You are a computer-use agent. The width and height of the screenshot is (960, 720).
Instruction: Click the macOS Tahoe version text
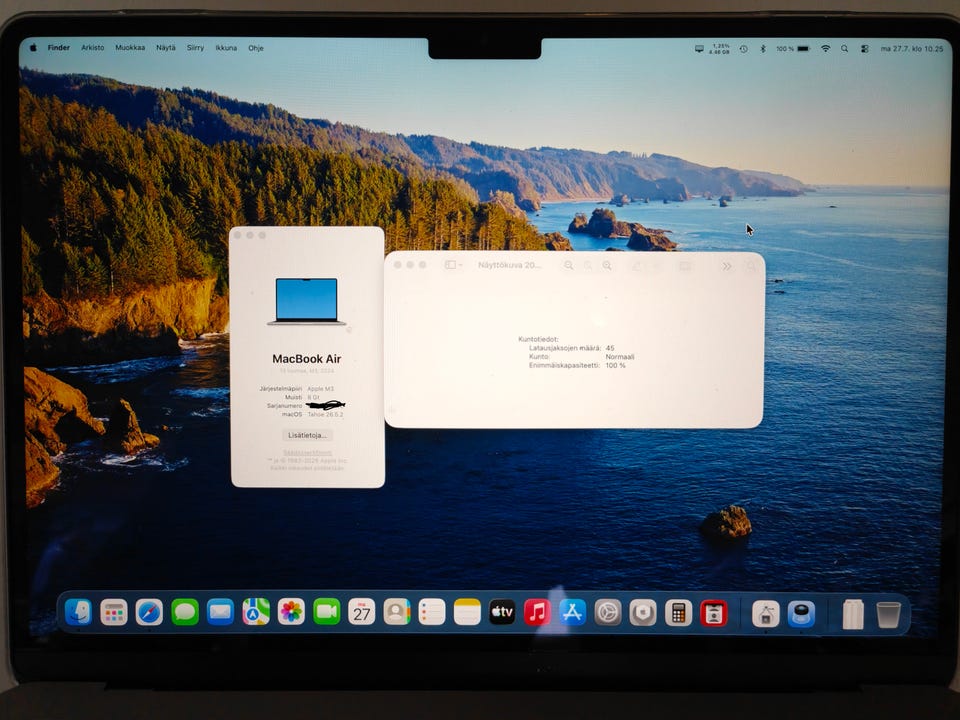point(325,414)
